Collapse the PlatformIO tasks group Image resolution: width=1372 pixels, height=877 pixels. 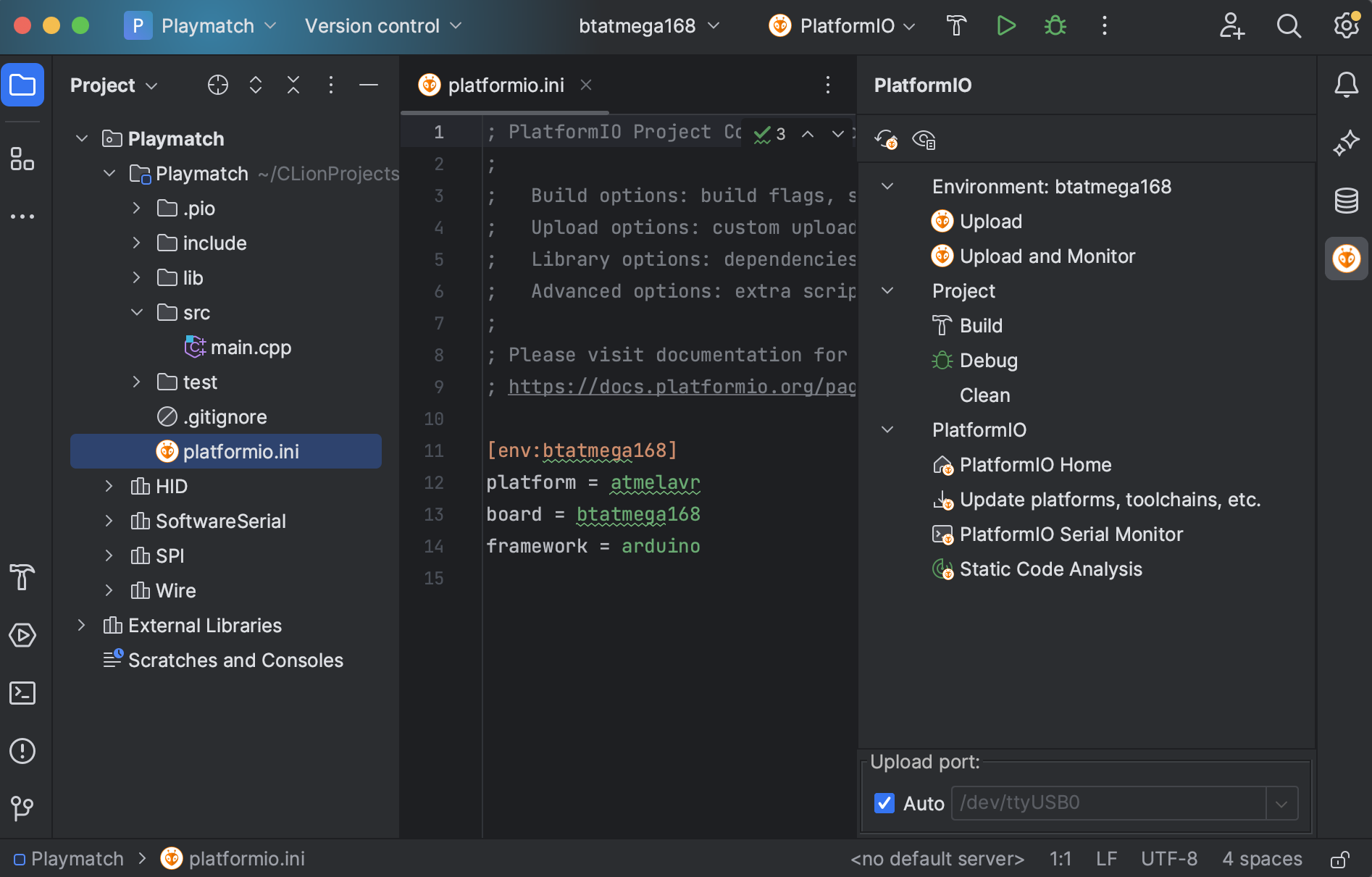tap(887, 430)
